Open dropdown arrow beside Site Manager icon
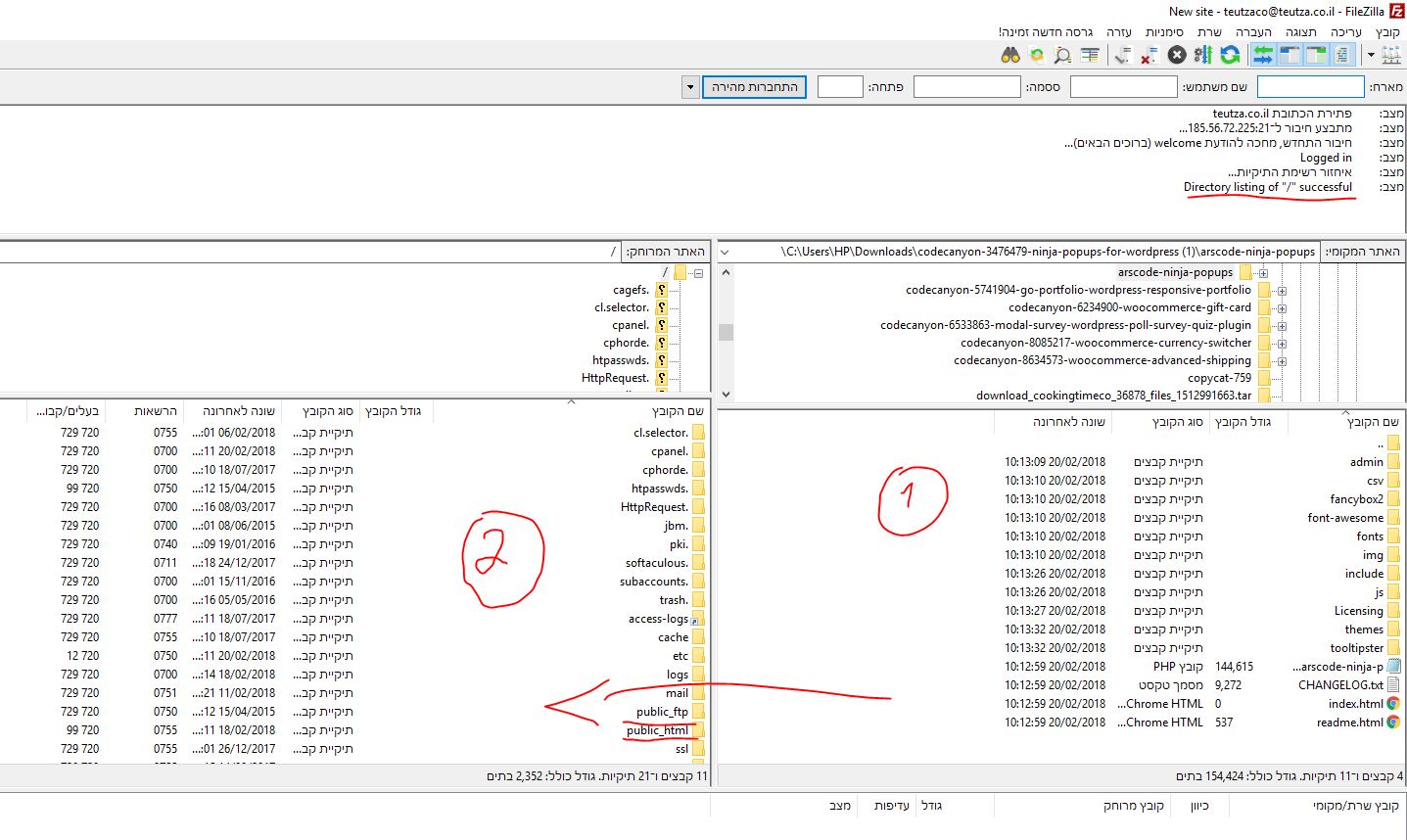This screenshot has width=1407, height=840. (1371, 55)
